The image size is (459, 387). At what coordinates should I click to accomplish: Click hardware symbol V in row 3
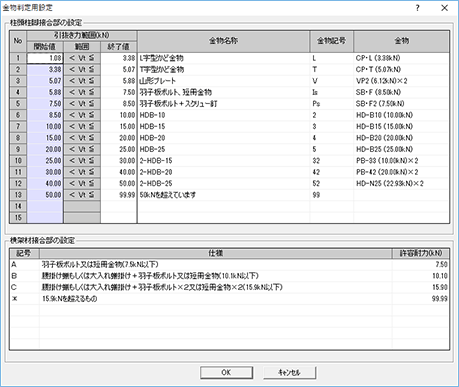332,81
